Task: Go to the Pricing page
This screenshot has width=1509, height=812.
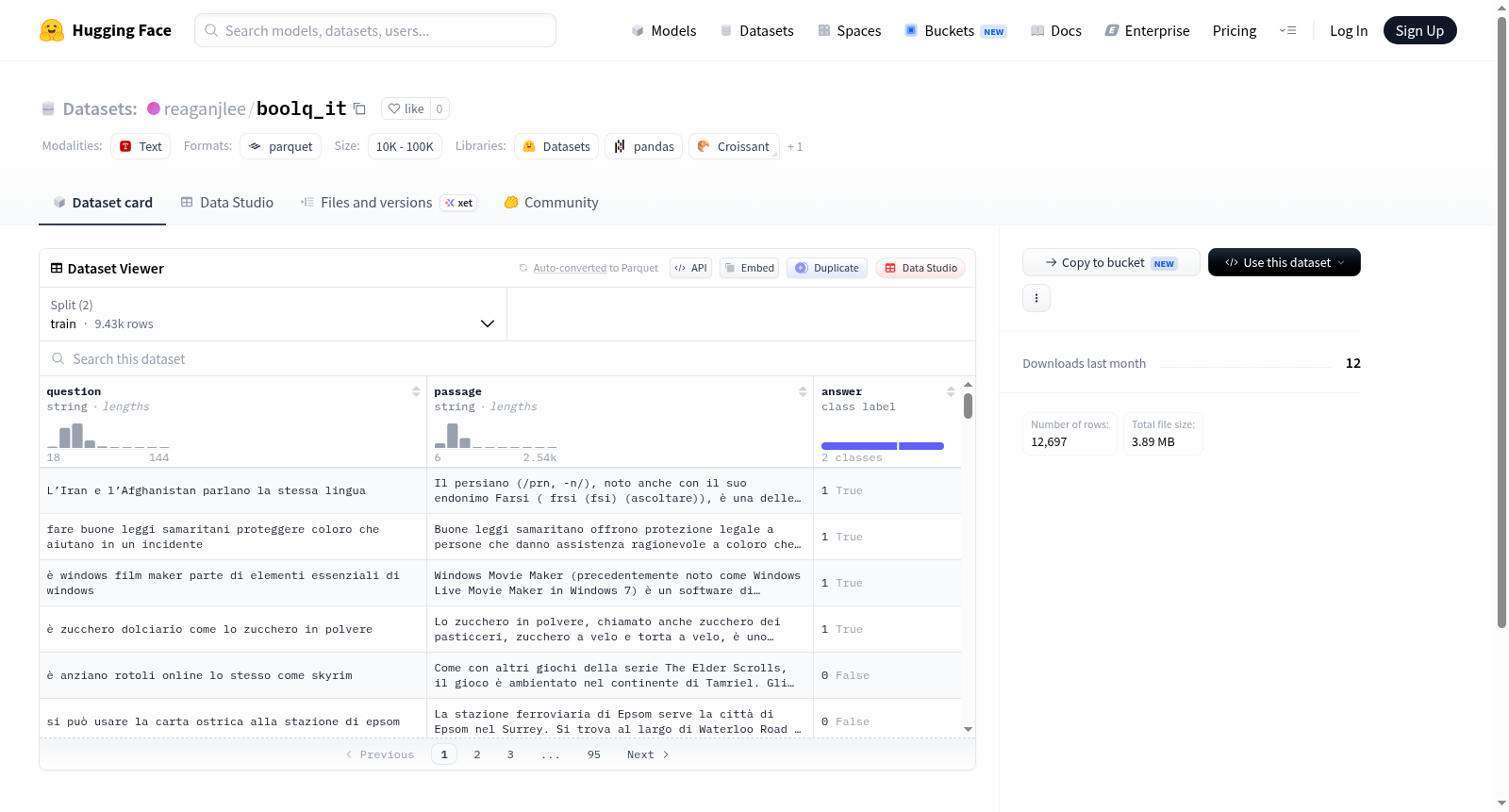Action: (1235, 31)
